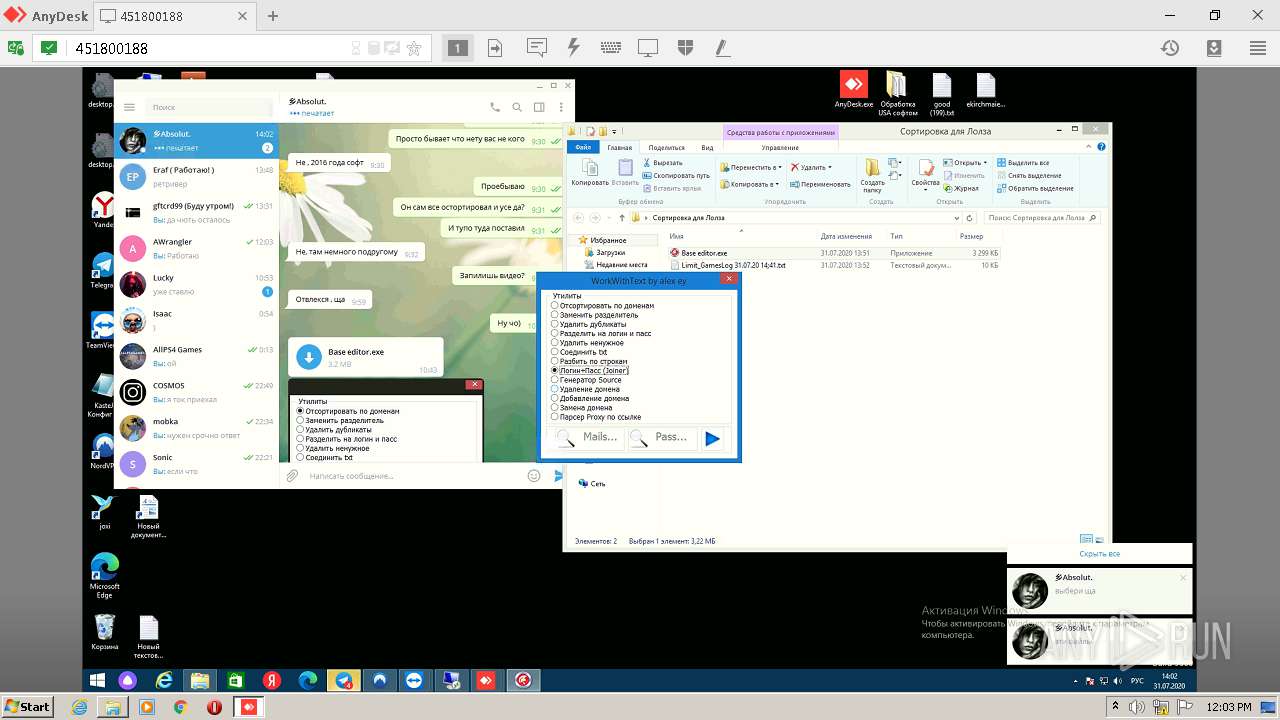
Task: Open new AnyDesk session tab
Action: click(273, 16)
